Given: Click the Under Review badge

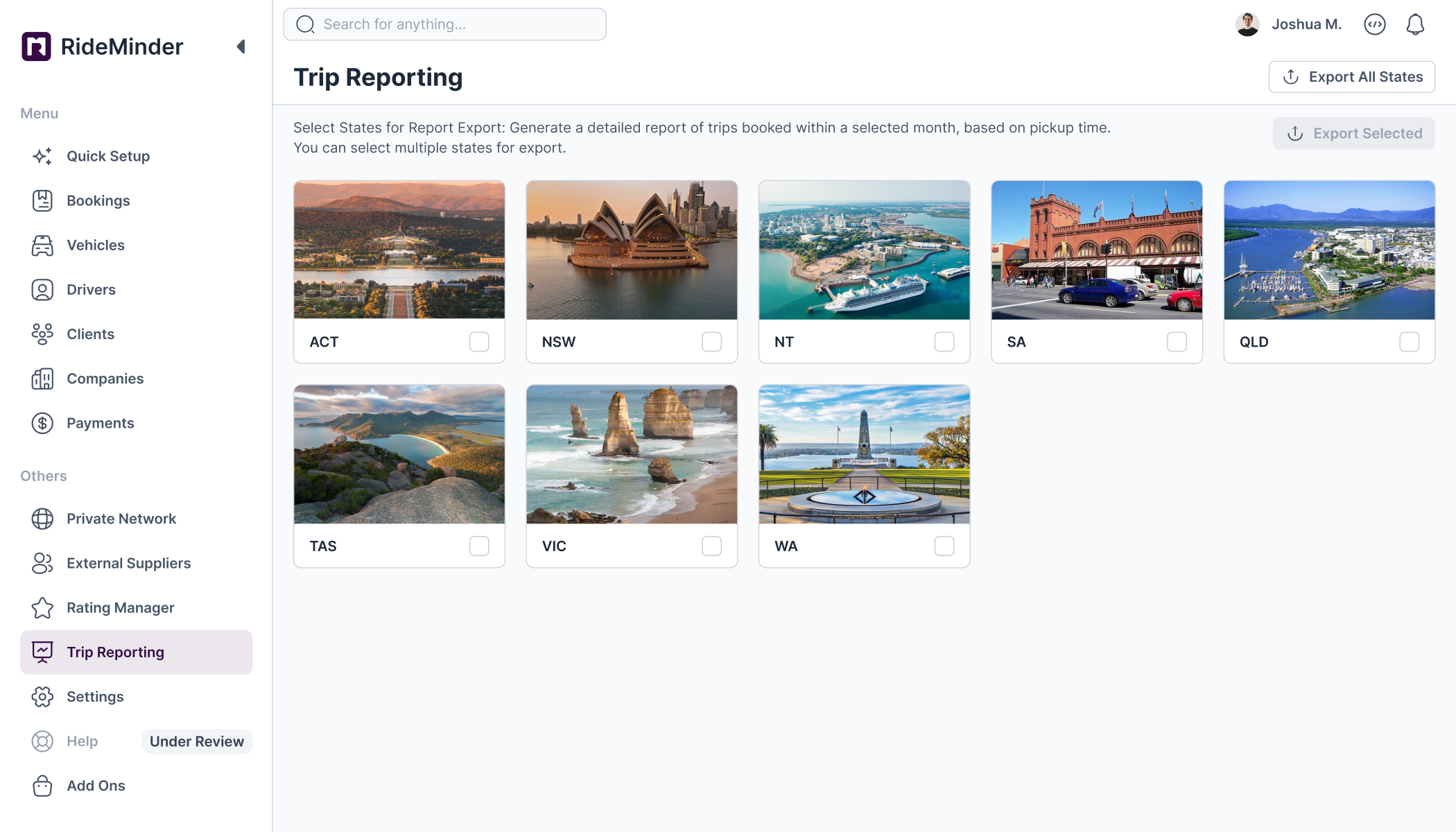Looking at the screenshot, I should (x=197, y=741).
